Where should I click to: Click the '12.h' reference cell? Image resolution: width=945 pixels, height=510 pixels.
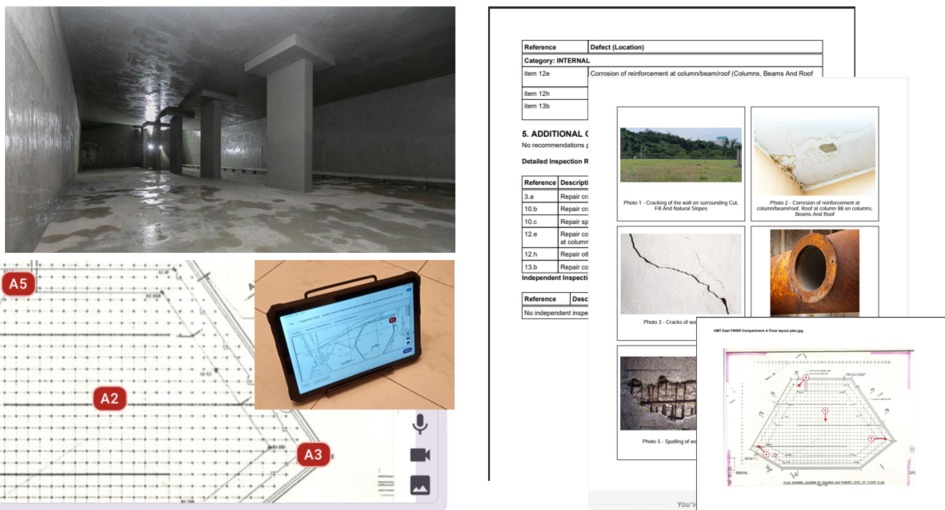(x=540, y=254)
